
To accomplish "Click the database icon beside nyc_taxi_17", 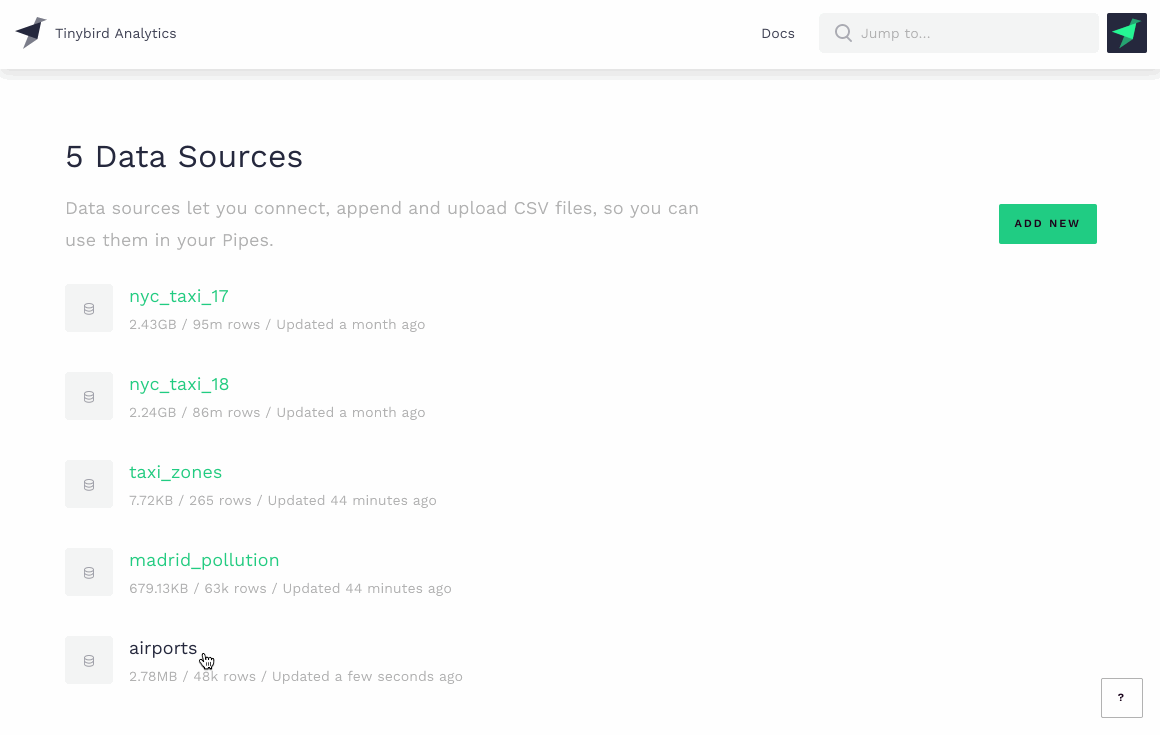I will [x=89, y=308].
